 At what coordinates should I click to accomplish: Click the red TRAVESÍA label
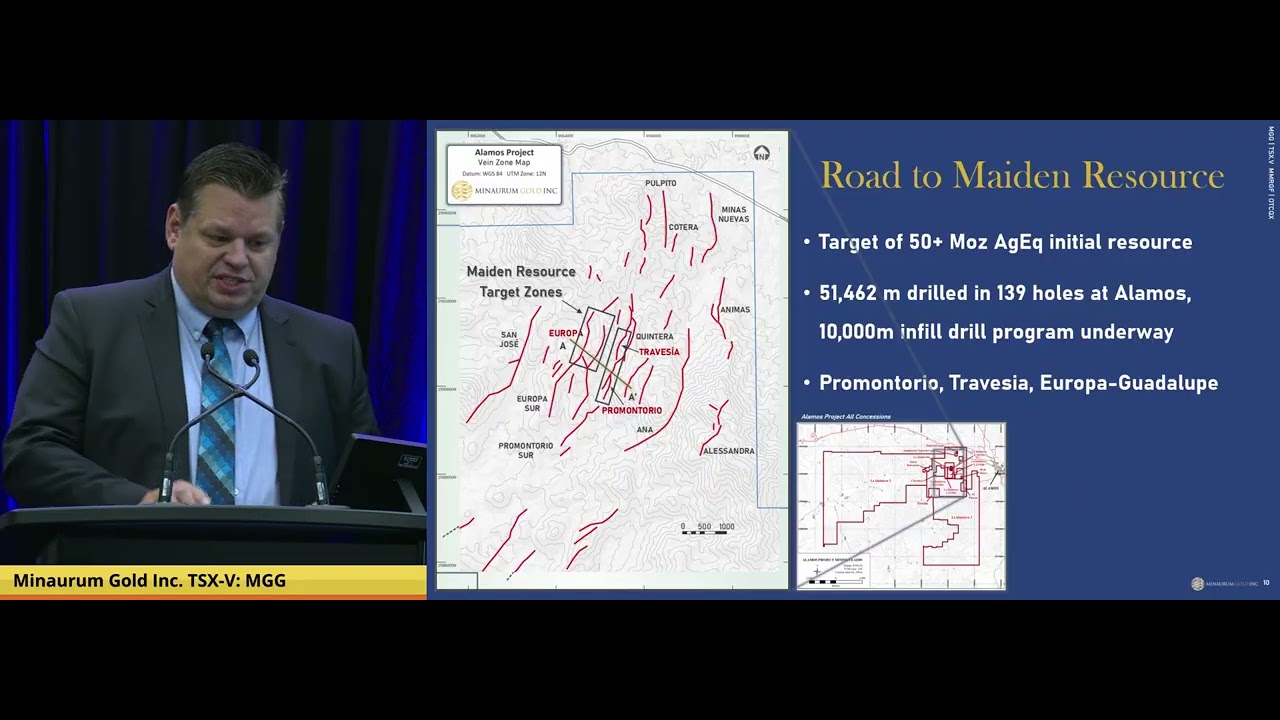coord(659,352)
